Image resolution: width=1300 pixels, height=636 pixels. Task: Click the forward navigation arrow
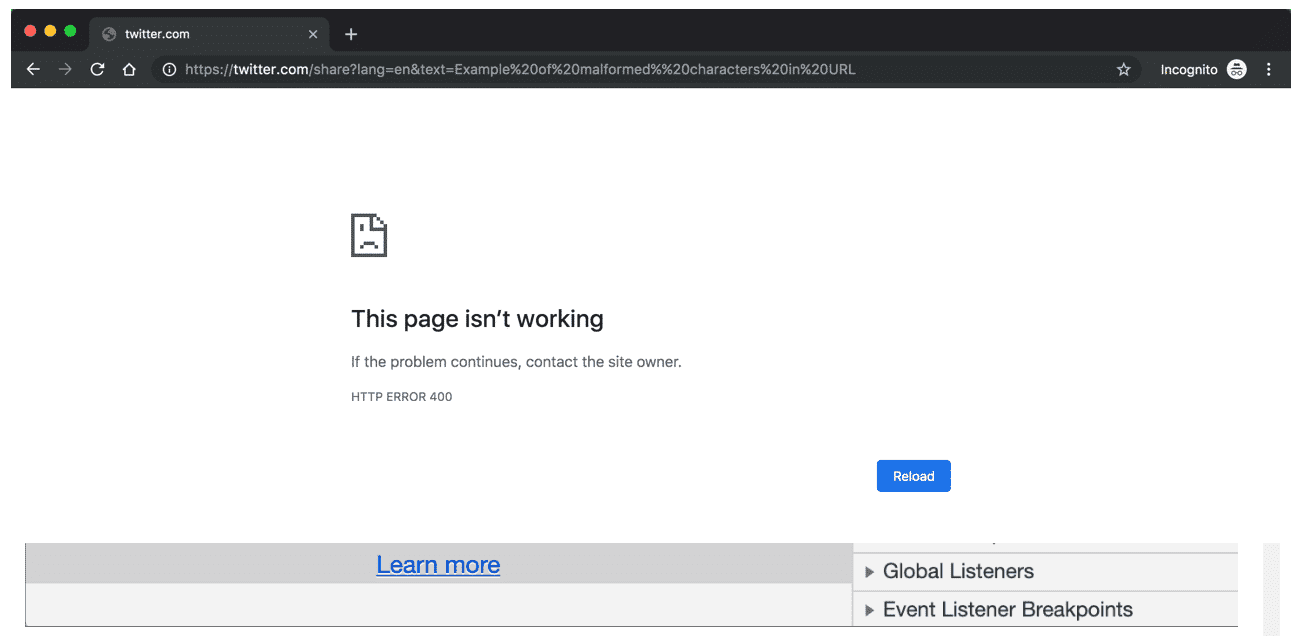pyautogui.click(x=65, y=69)
